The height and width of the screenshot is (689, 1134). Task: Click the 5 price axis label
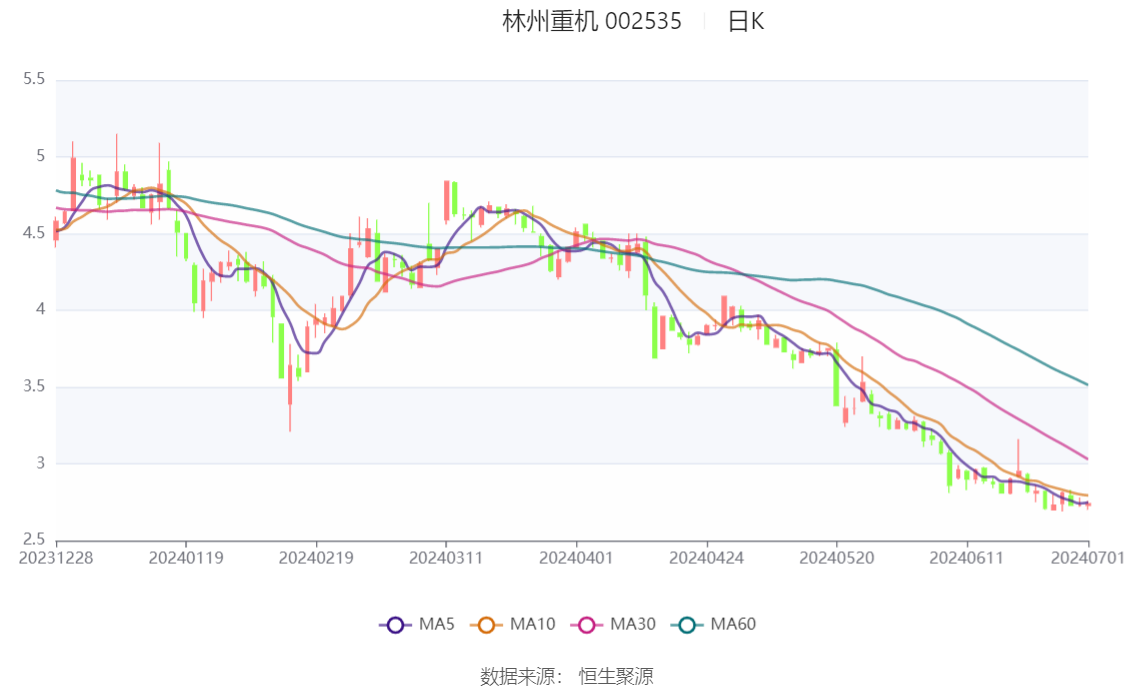pos(40,156)
